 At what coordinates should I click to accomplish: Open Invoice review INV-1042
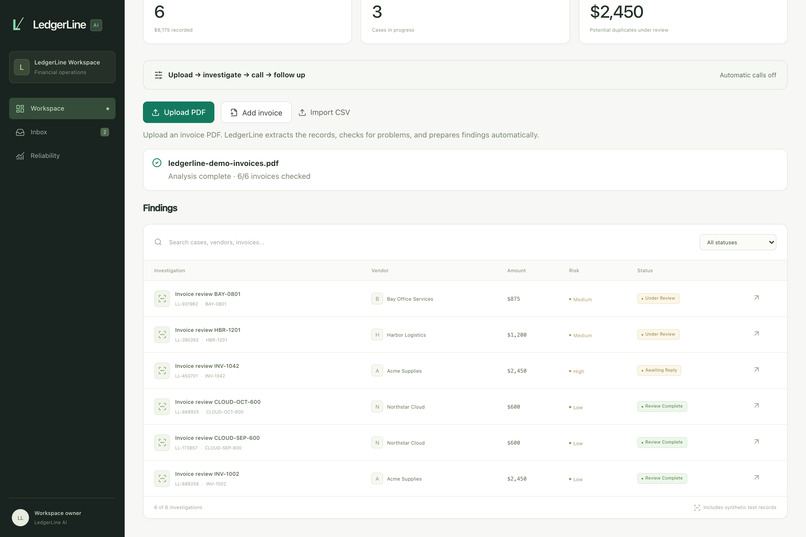coord(207,366)
